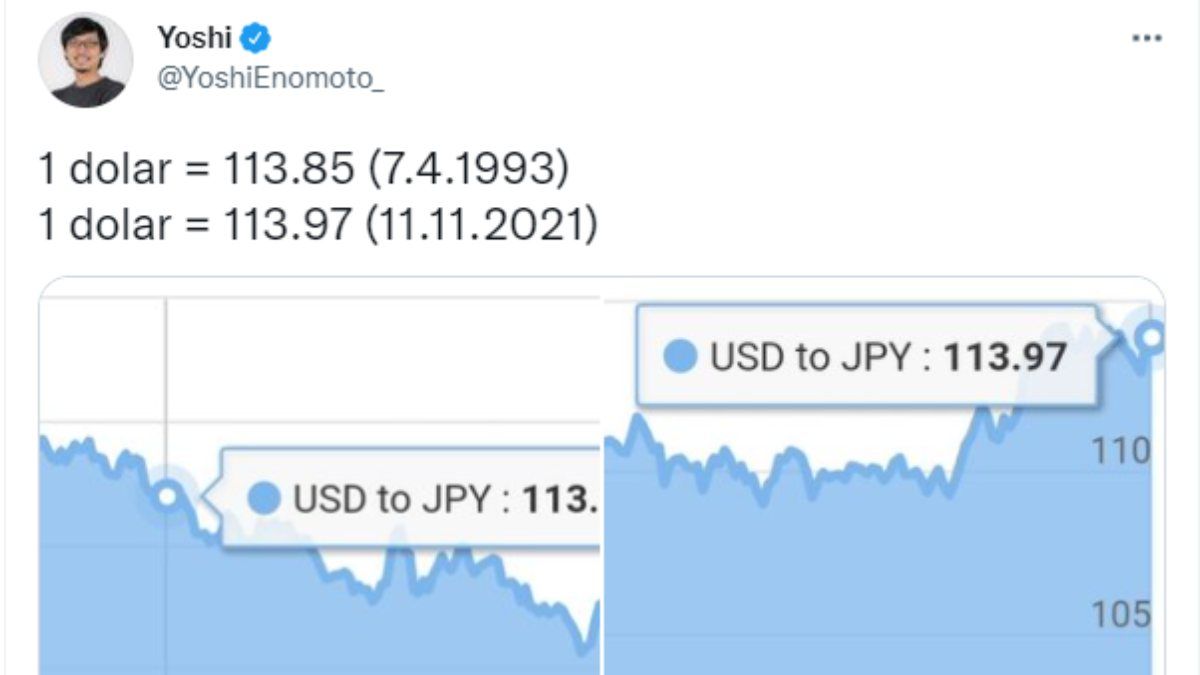1200x675 pixels.
Task: Click the 113.97 value in the right tooltip
Action: (x=1005, y=357)
